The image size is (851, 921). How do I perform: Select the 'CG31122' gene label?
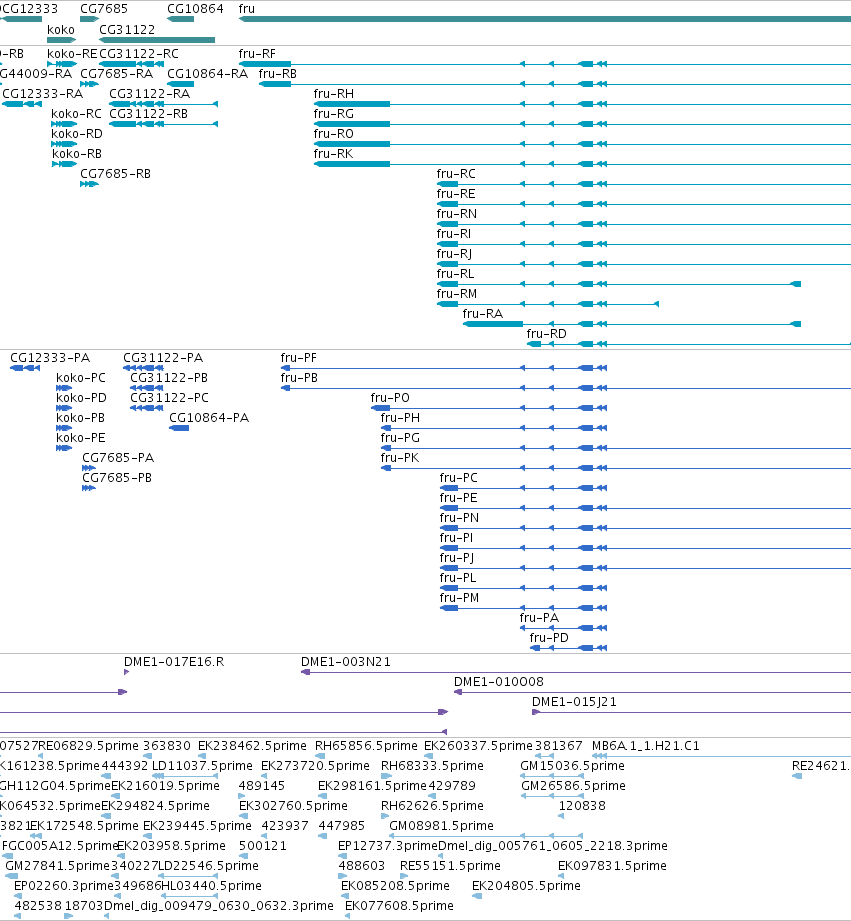pyautogui.click(x=127, y=30)
